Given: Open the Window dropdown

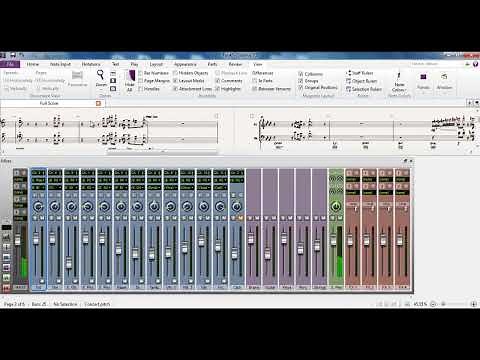Looking at the screenshot, I should click(444, 82).
